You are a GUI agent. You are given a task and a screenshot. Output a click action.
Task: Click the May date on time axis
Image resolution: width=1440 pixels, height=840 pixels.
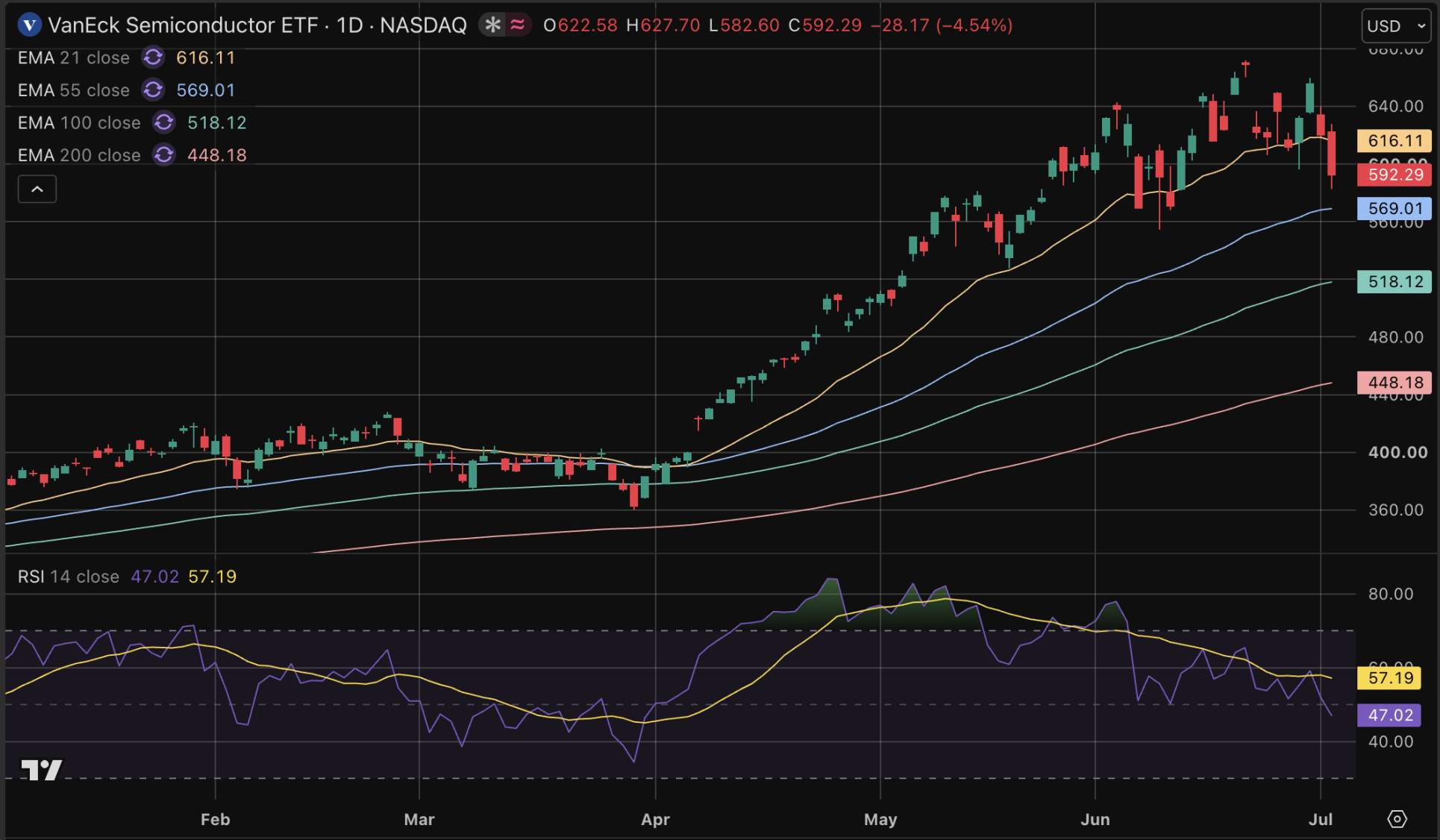(880, 819)
